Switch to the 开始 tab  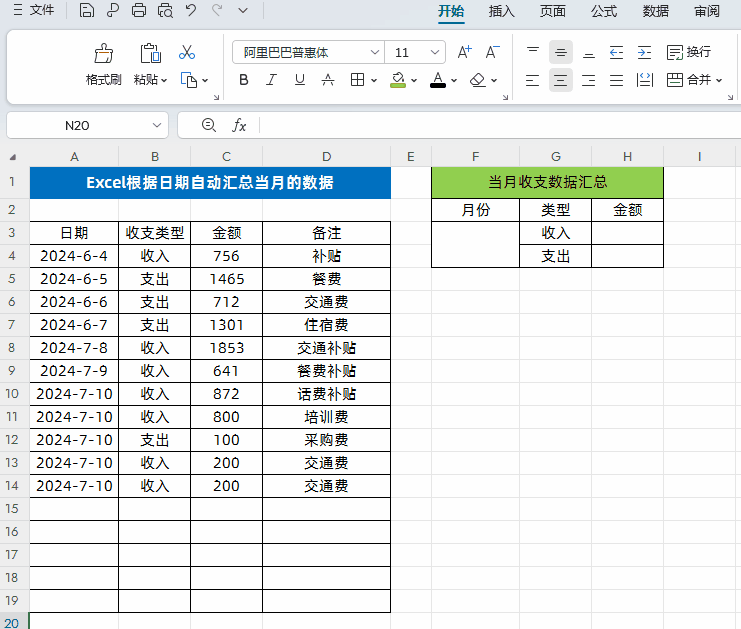451,11
